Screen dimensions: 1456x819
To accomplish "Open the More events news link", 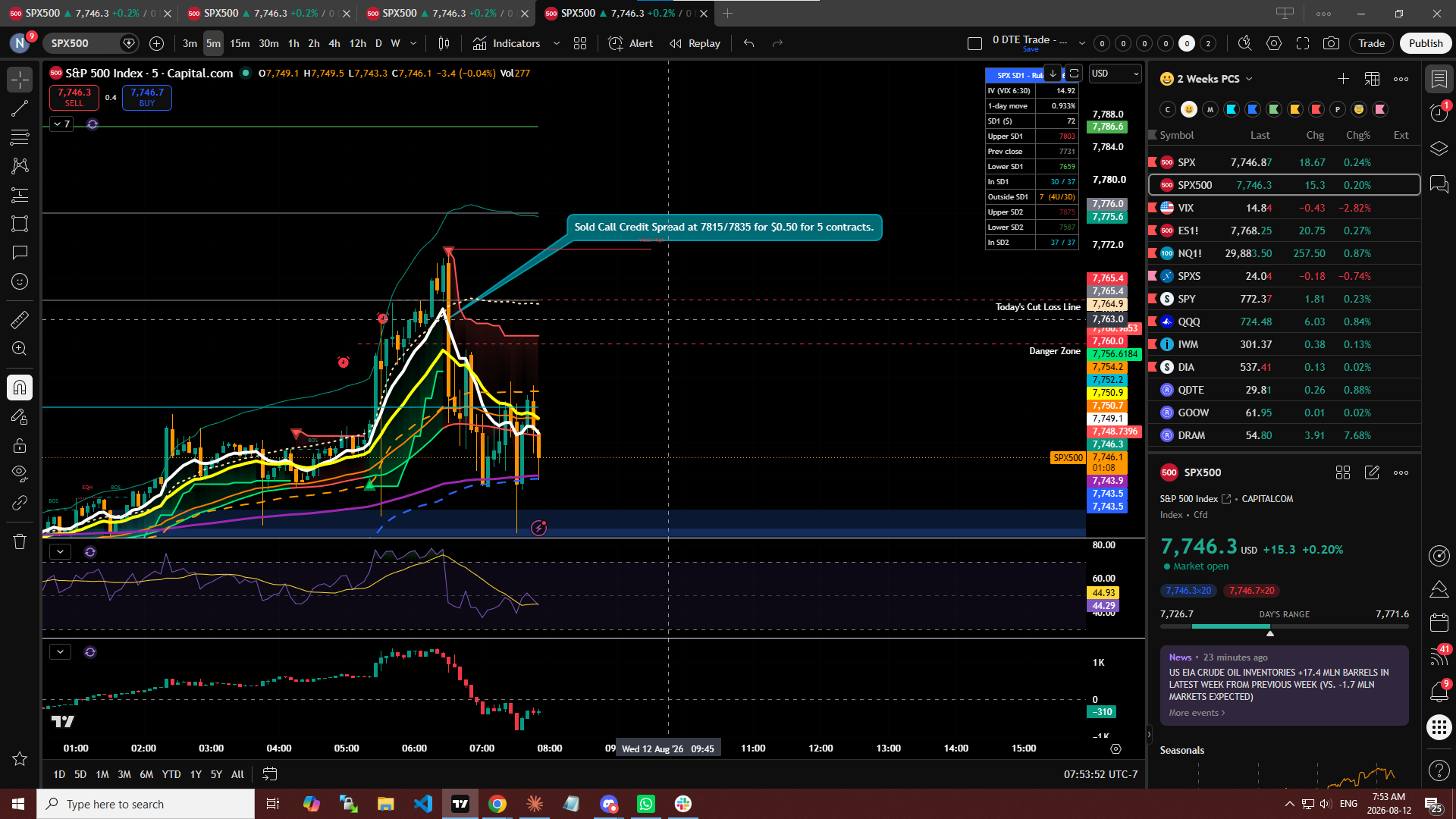I will [1197, 713].
